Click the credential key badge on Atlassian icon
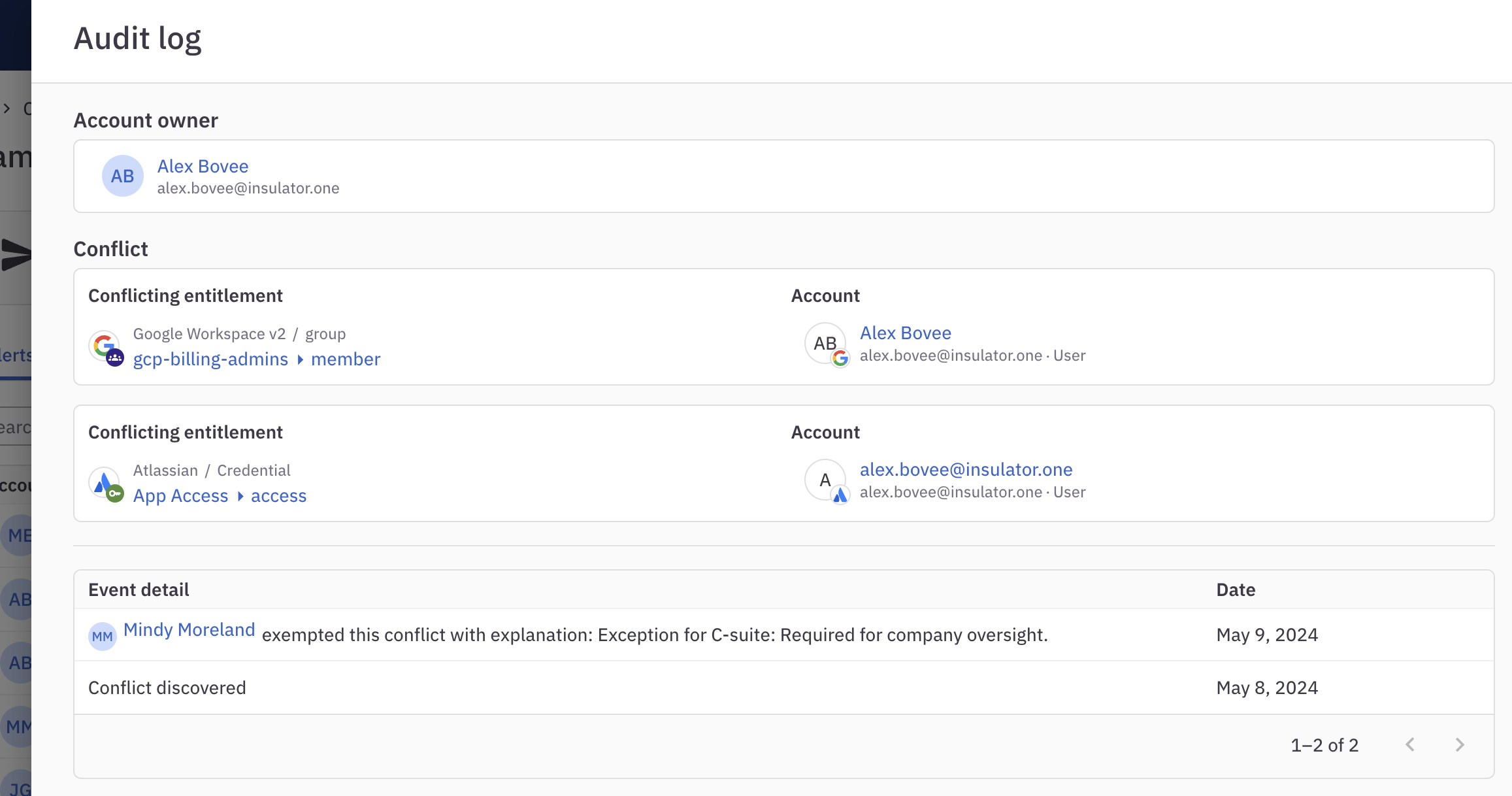 115,493
